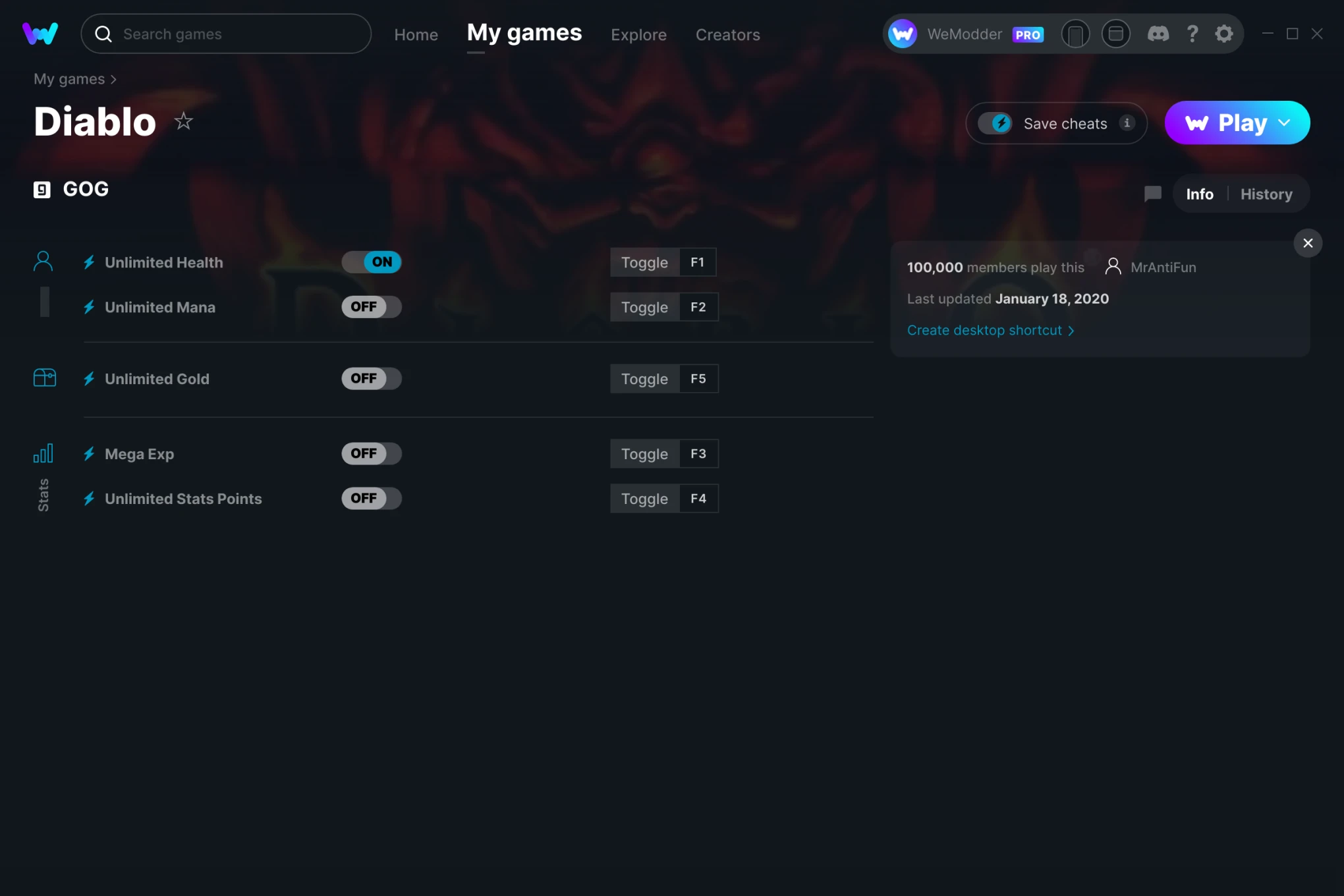The height and width of the screenshot is (896, 1344).
Task: Click Create desktop shortcut link
Action: [990, 330]
